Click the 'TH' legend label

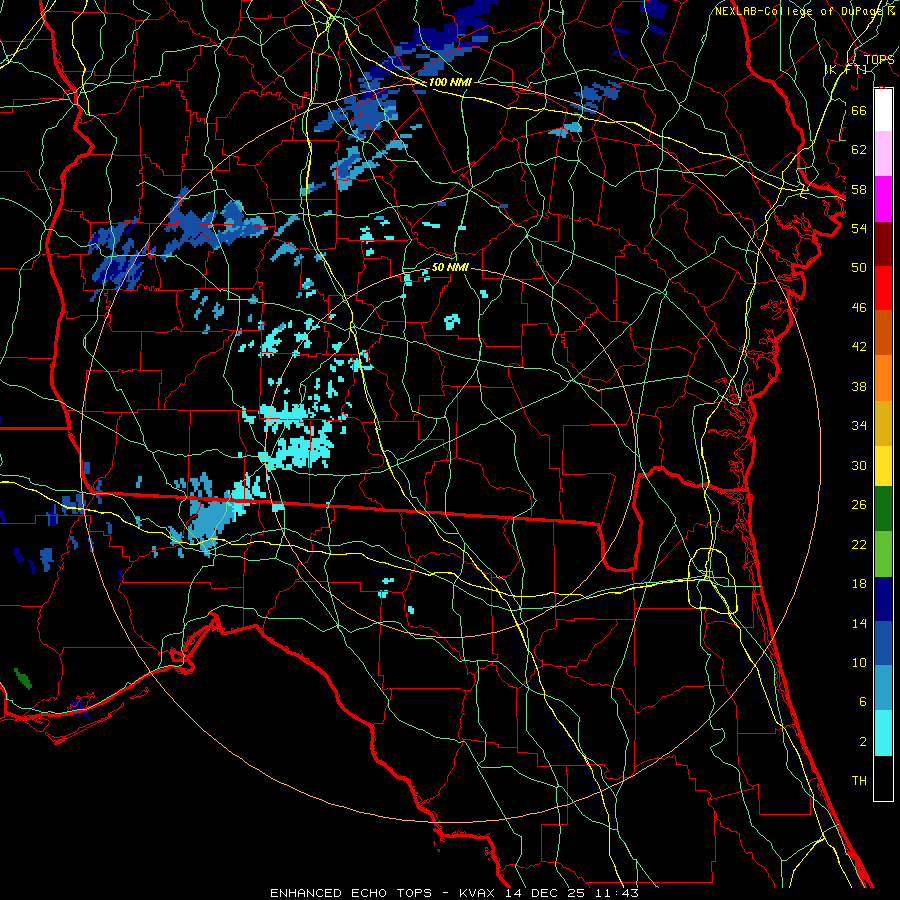(859, 781)
